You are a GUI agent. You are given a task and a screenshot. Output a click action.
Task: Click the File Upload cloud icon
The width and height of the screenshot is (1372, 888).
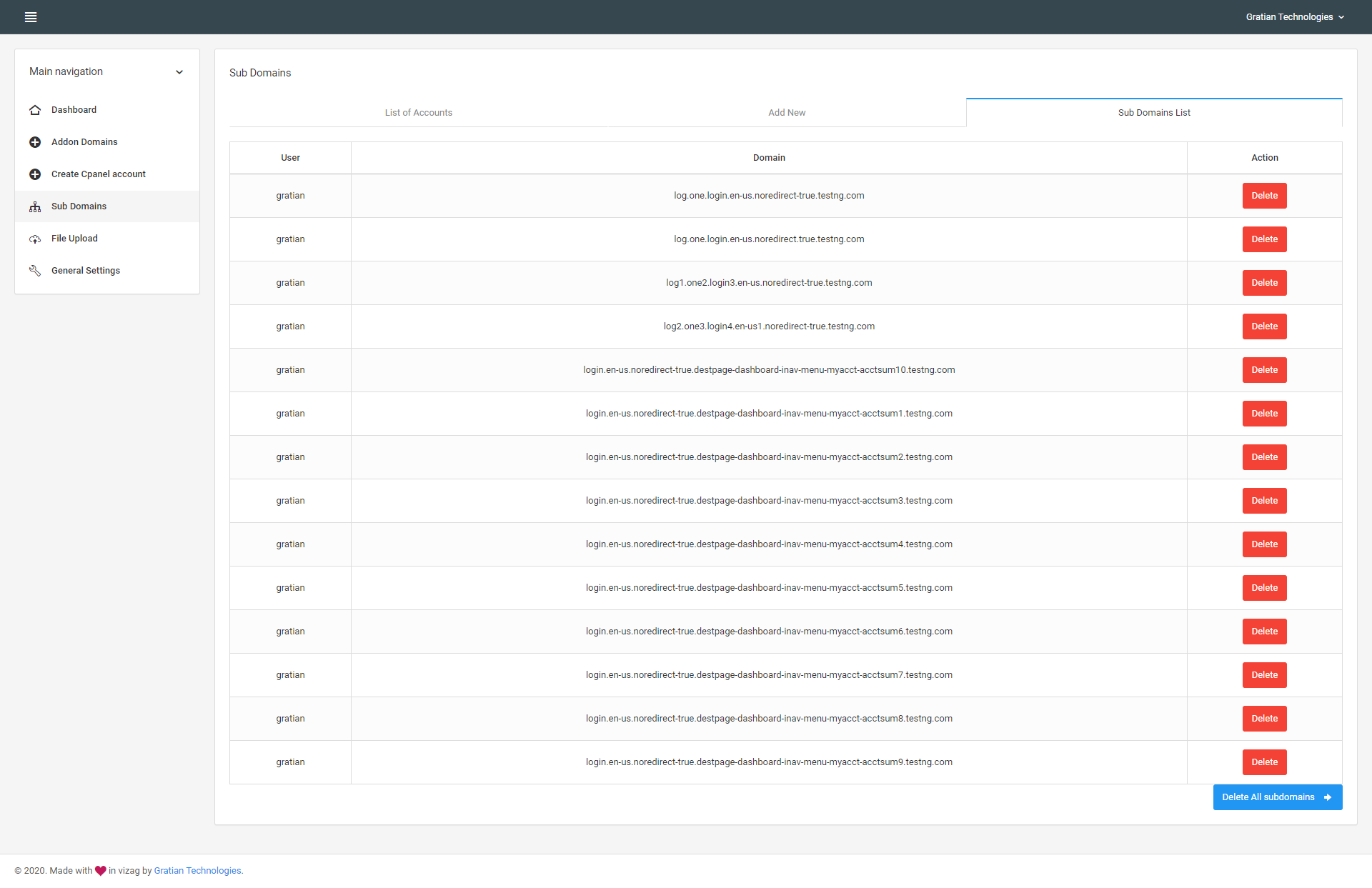pyautogui.click(x=35, y=239)
